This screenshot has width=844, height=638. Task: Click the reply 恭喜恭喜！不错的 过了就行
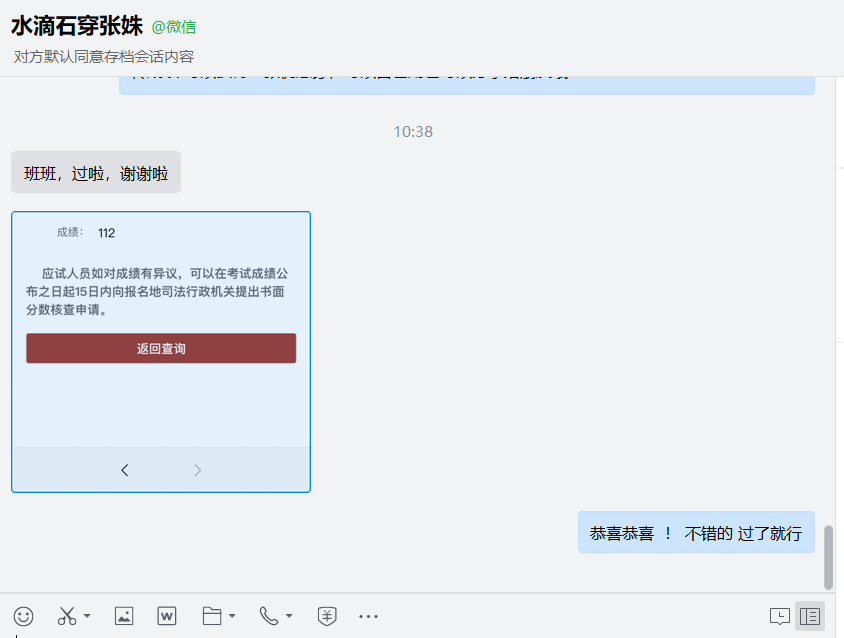point(696,532)
